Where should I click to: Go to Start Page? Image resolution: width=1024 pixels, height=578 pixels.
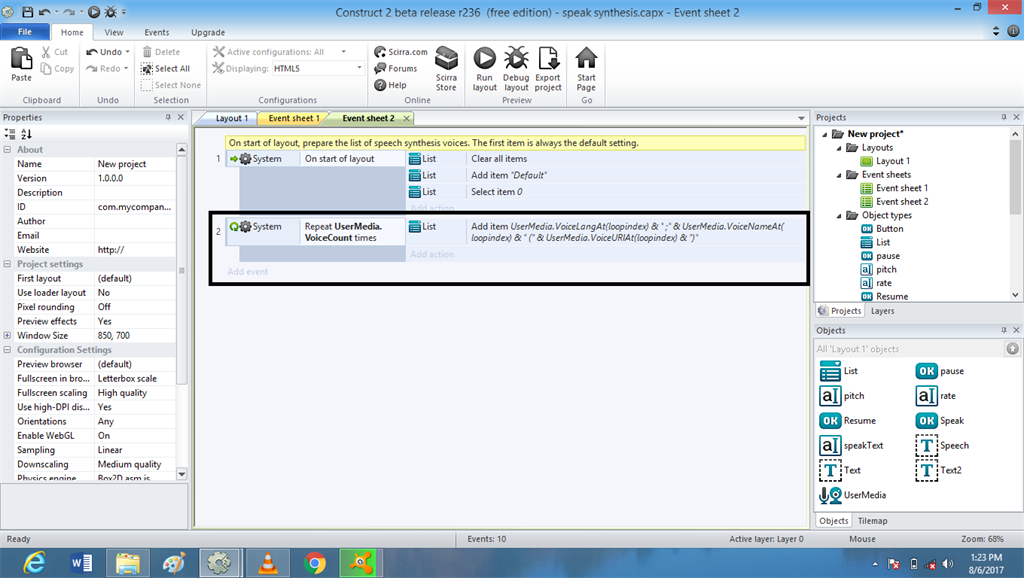coord(586,69)
